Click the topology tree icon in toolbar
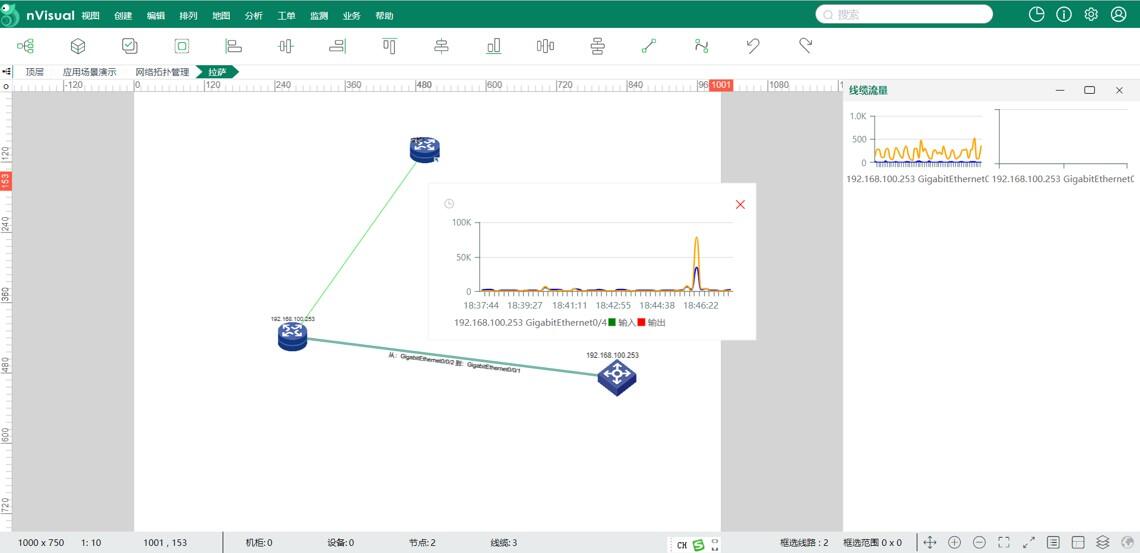 (x=26, y=46)
